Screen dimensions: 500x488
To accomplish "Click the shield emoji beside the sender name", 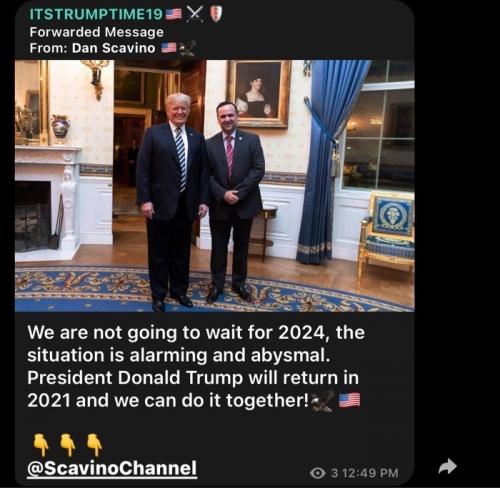I will click(216, 14).
